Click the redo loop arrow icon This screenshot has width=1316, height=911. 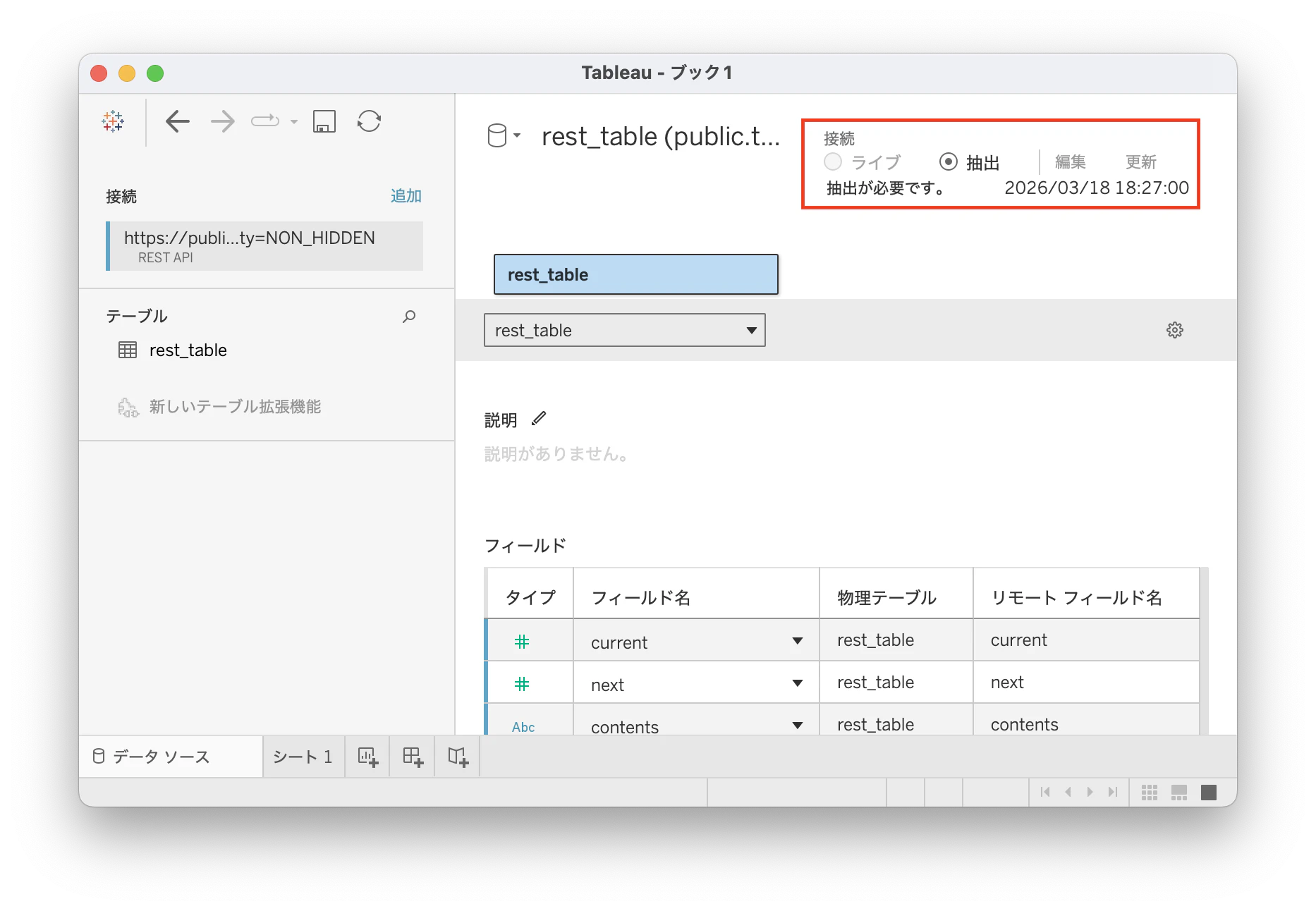pyautogui.click(x=265, y=121)
